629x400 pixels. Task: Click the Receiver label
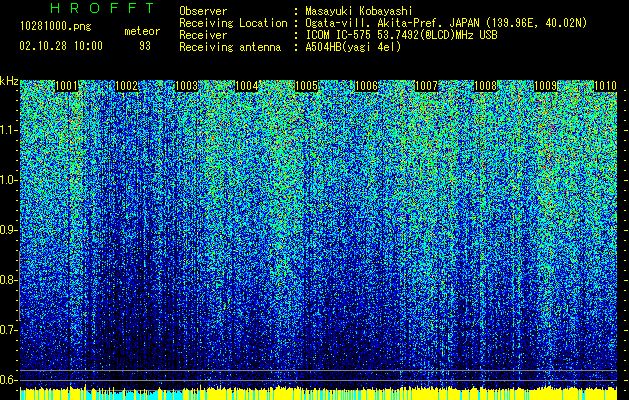(203, 35)
